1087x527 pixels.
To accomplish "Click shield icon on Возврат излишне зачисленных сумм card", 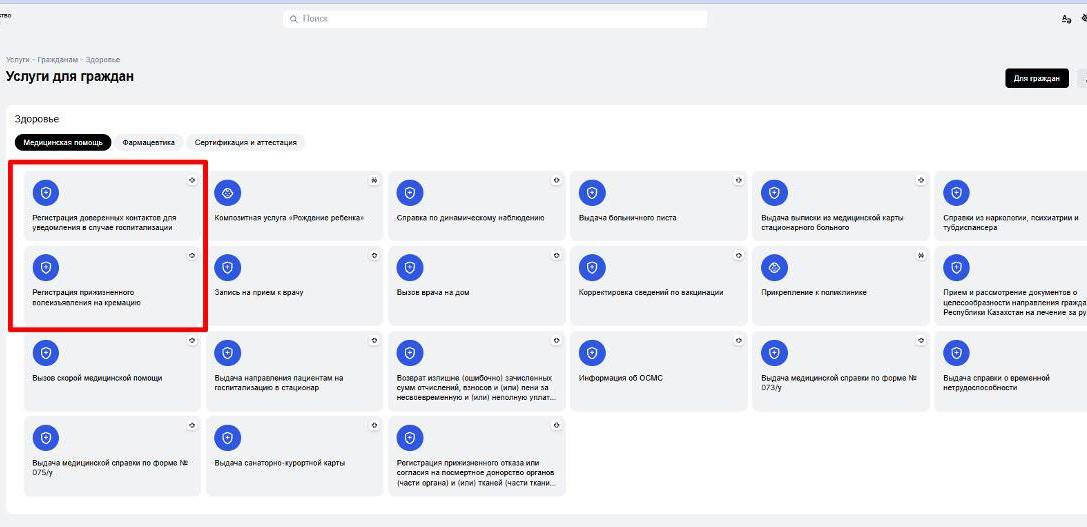I will (410, 353).
